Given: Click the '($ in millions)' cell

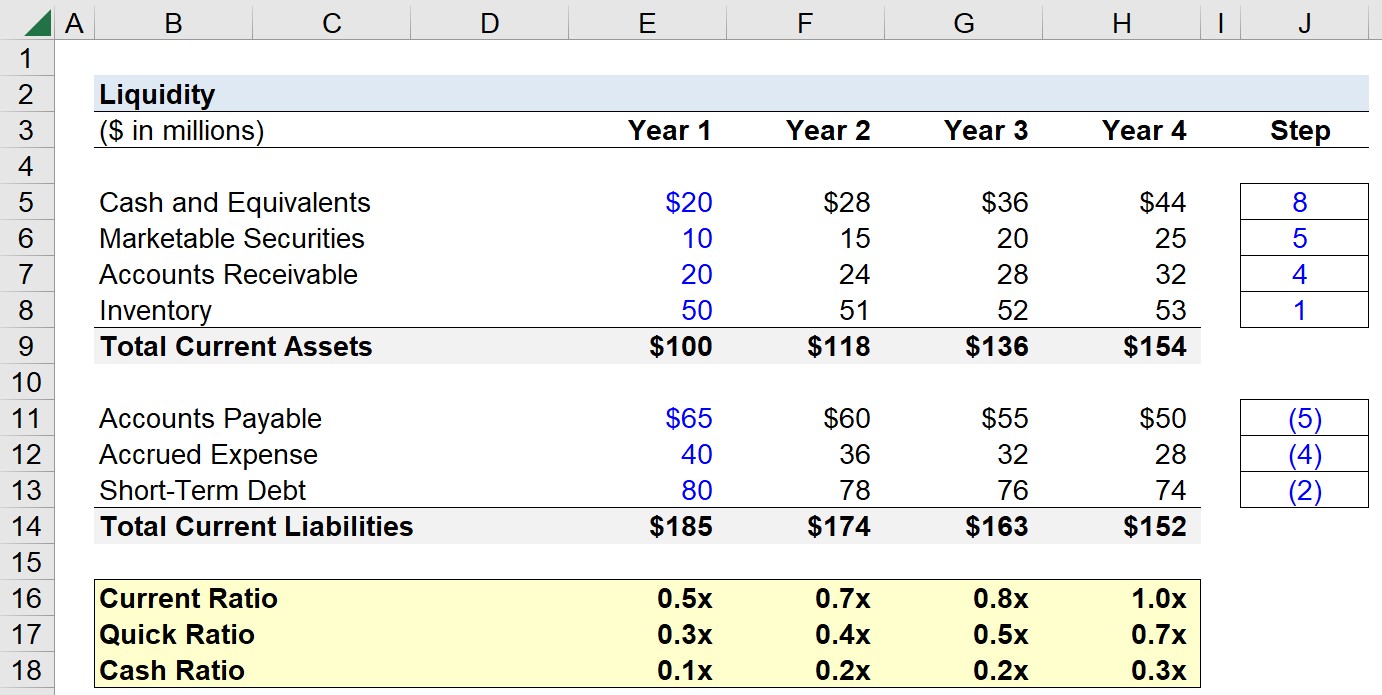Looking at the screenshot, I should coord(181,131).
